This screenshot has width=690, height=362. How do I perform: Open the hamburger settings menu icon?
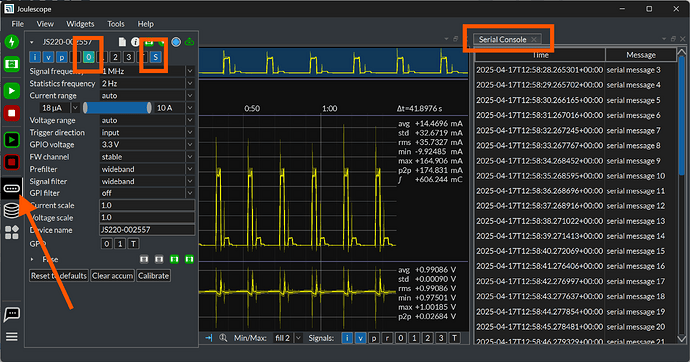[x=12, y=337]
